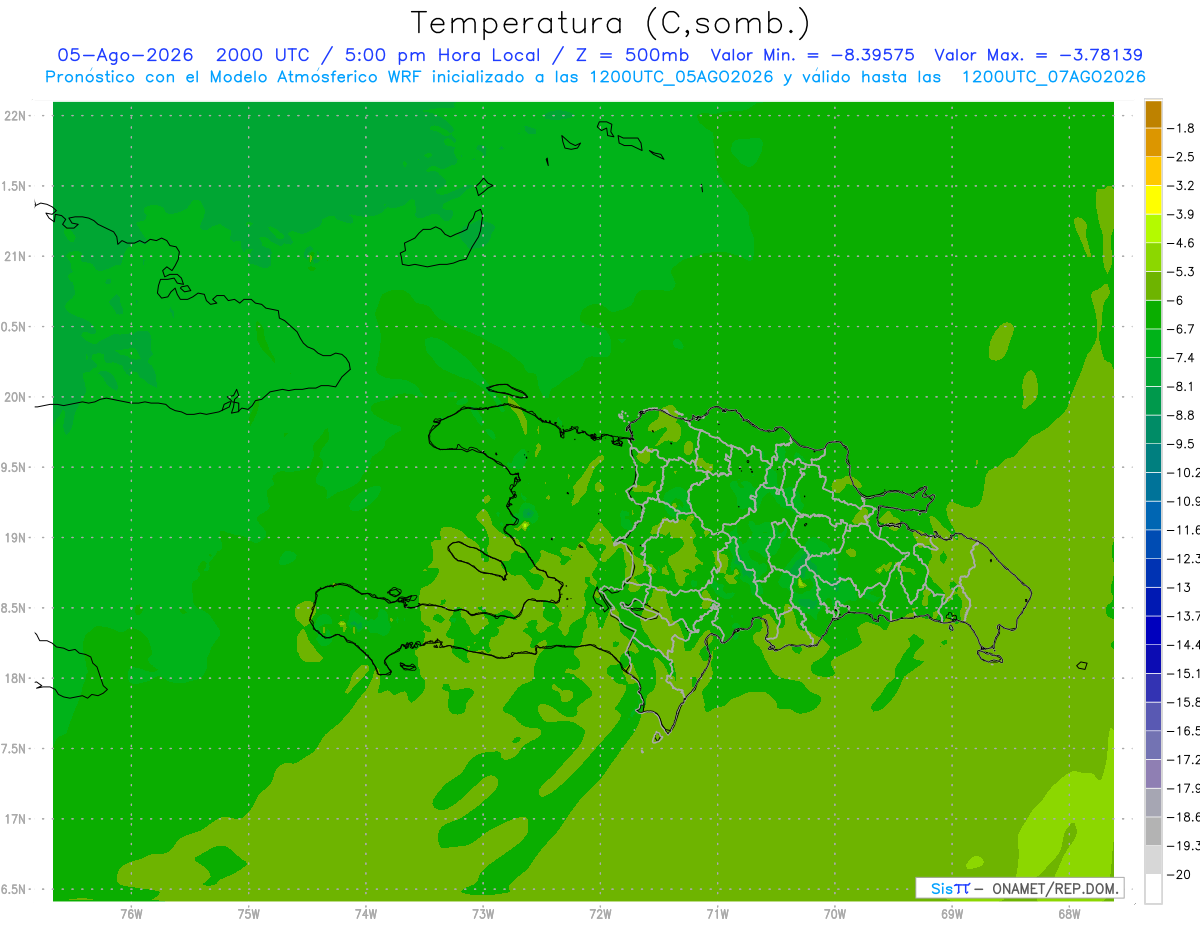Image resolution: width=1200 pixels, height=927 pixels.
Task: Click the orange swatch between -1.8 and -2.5
Action: click(1153, 142)
